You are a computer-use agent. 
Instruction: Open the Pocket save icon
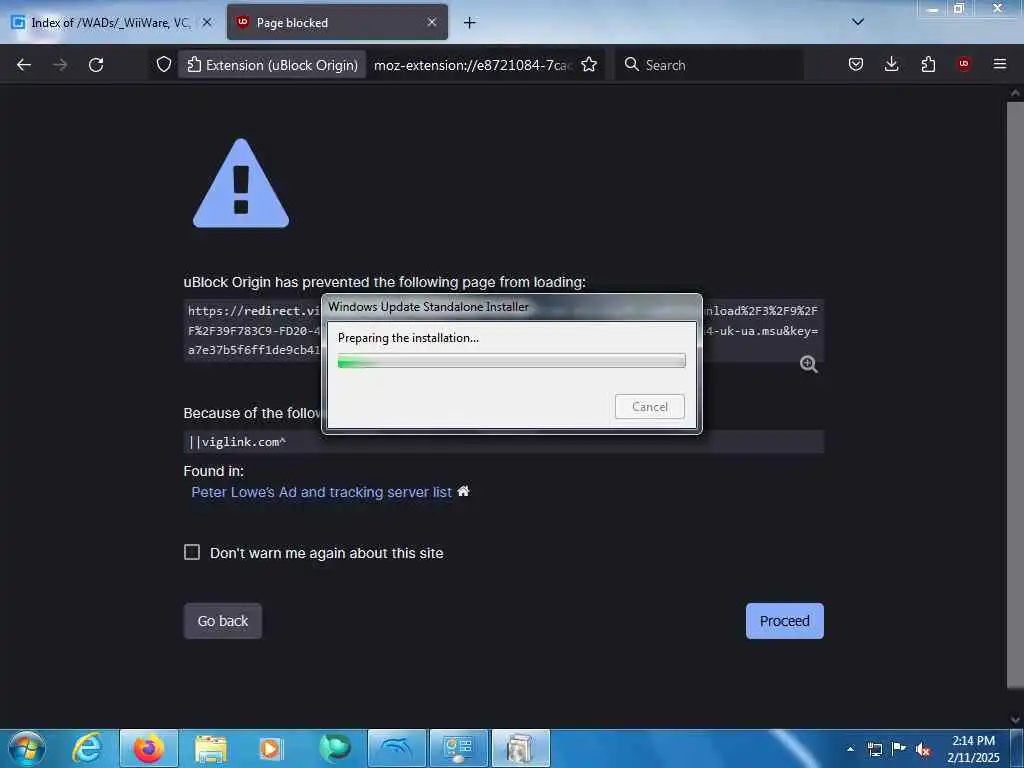coord(856,64)
